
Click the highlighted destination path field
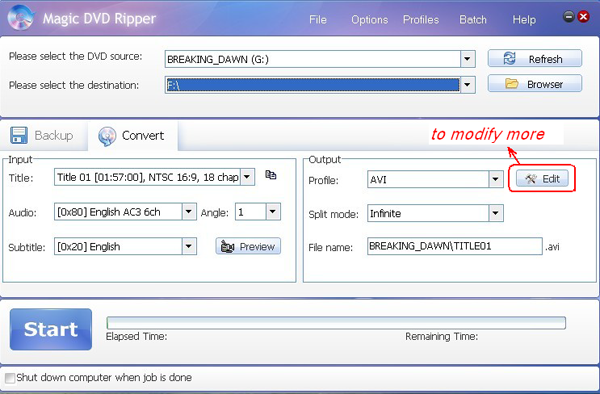[313, 85]
